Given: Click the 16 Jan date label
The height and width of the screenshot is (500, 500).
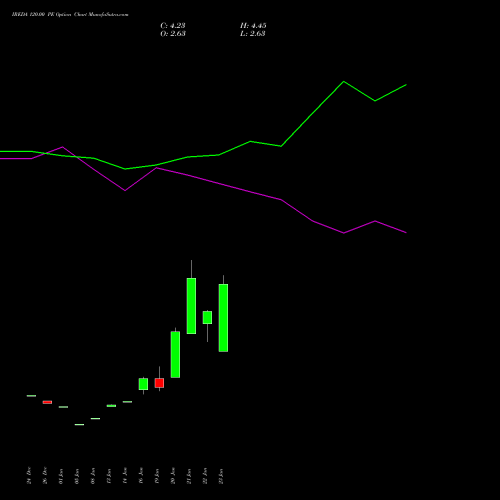Looking at the screenshot, I should tap(141, 476).
